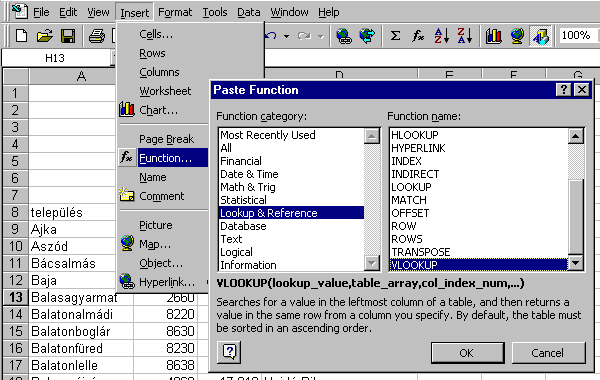Screen dimensions: 600x380
Task: Choose Comment from Insert menu
Action: pyautogui.click(x=163, y=196)
